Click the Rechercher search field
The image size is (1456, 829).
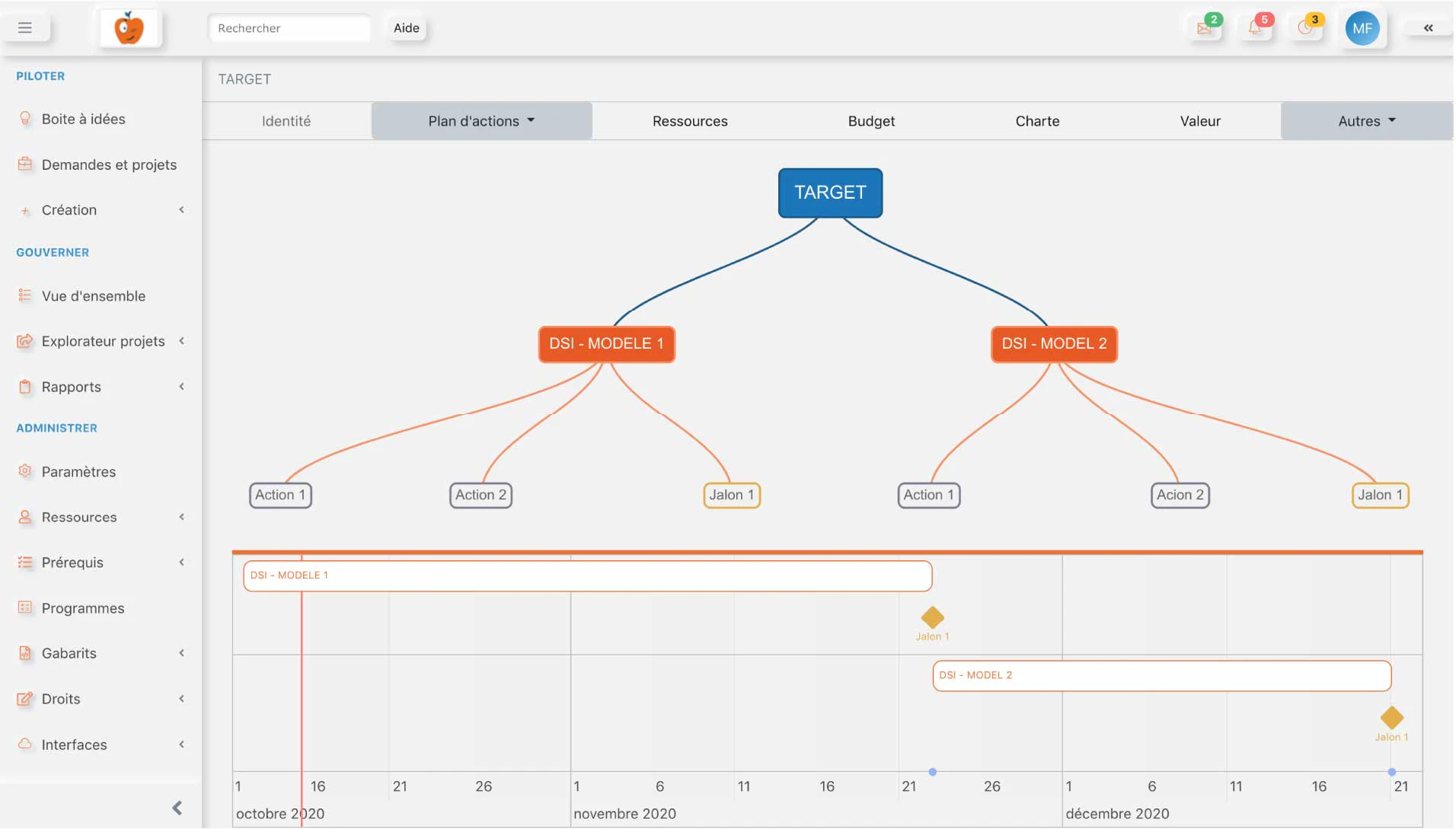coord(289,28)
